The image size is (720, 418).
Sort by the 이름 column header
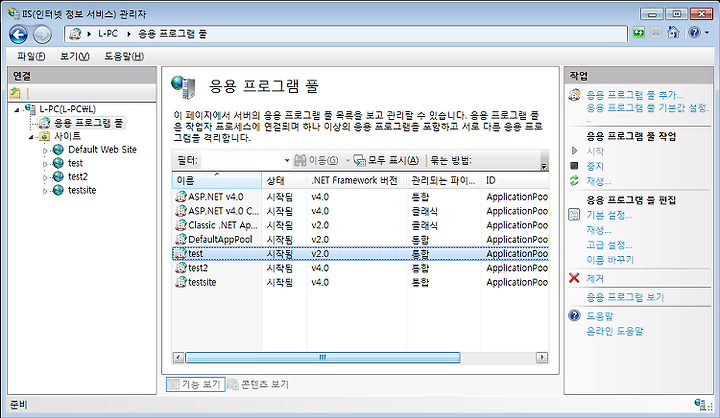coord(217,181)
